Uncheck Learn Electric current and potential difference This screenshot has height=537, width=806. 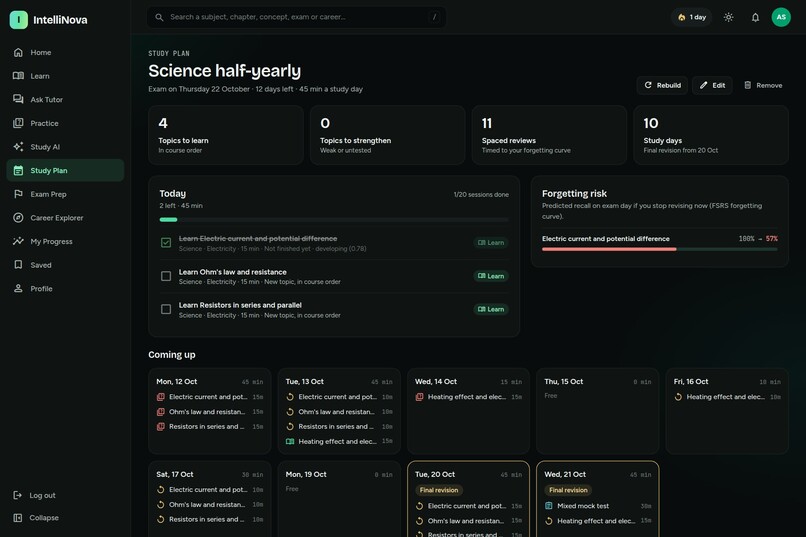(166, 243)
